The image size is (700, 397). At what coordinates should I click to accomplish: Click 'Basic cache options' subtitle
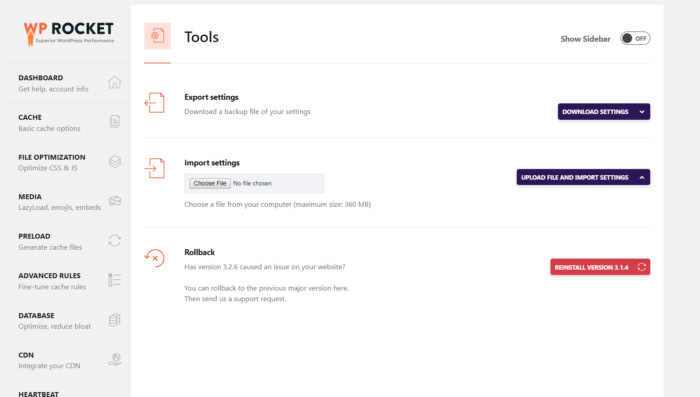click(x=49, y=129)
